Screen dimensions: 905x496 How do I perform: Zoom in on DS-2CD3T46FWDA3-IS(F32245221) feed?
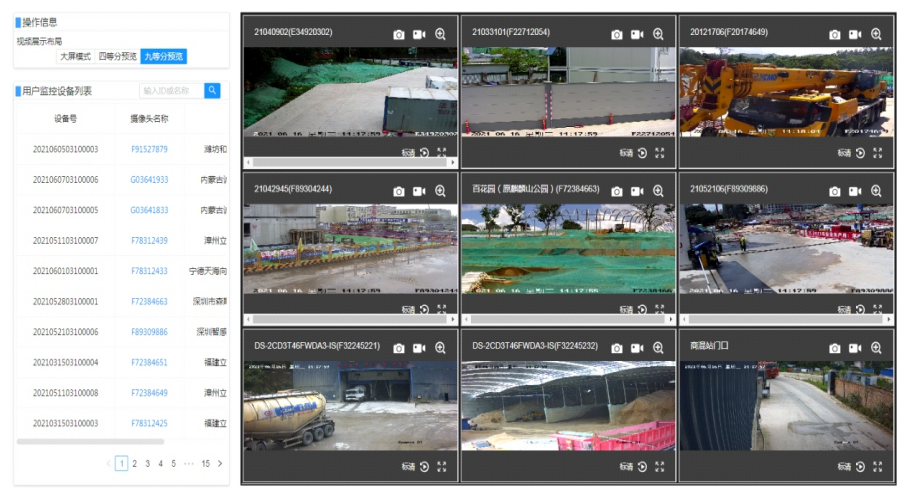[440, 348]
